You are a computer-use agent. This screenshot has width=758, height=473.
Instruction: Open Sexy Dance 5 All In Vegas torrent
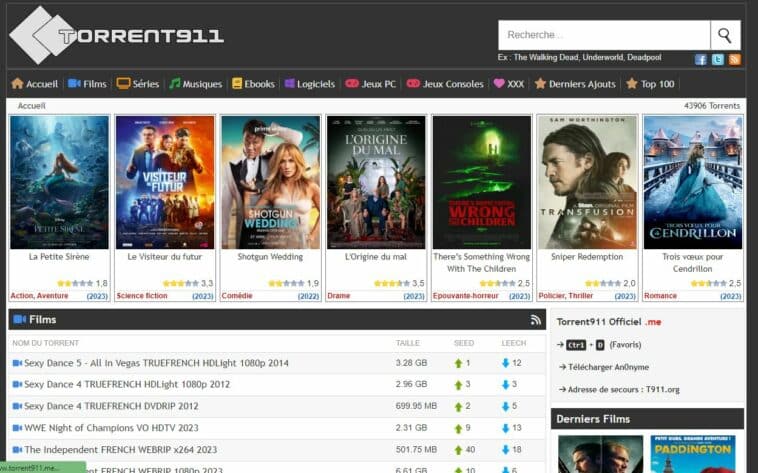156,363
